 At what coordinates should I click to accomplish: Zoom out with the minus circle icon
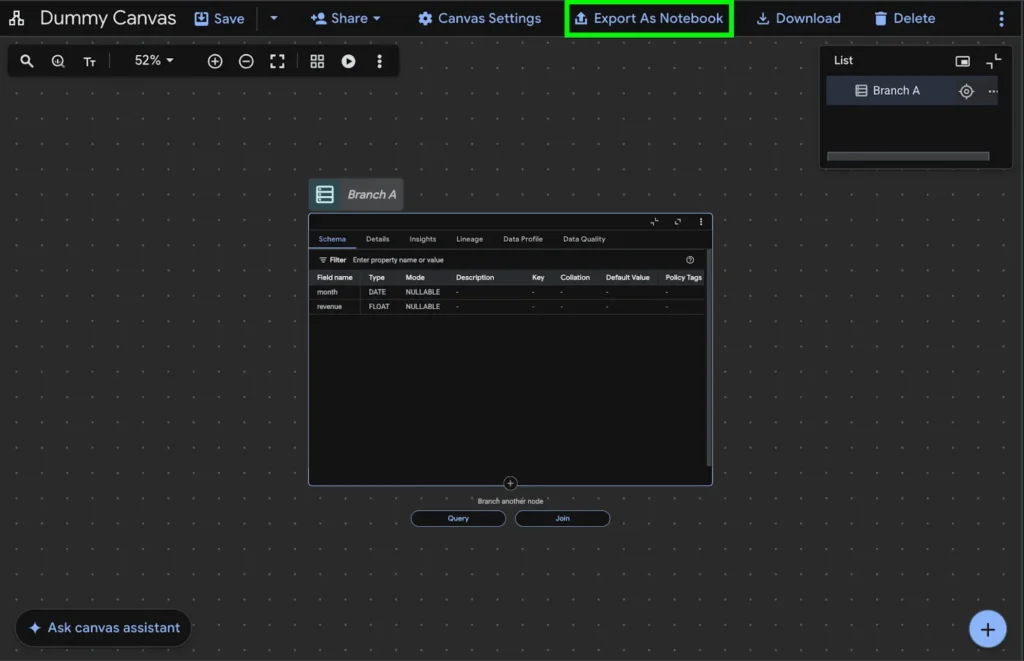(246, 61)
